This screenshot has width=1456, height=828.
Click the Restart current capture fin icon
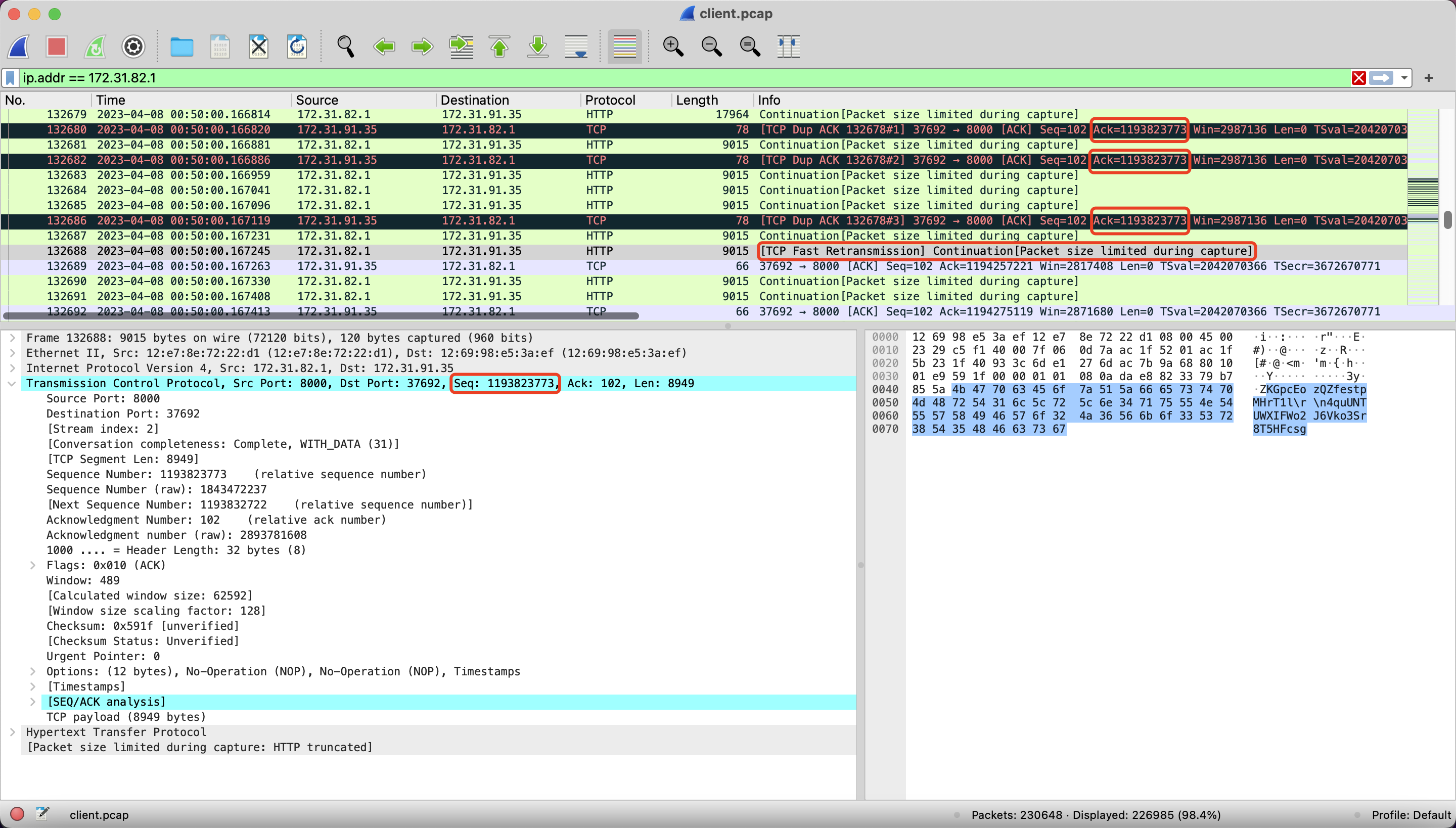click(95, 47)
